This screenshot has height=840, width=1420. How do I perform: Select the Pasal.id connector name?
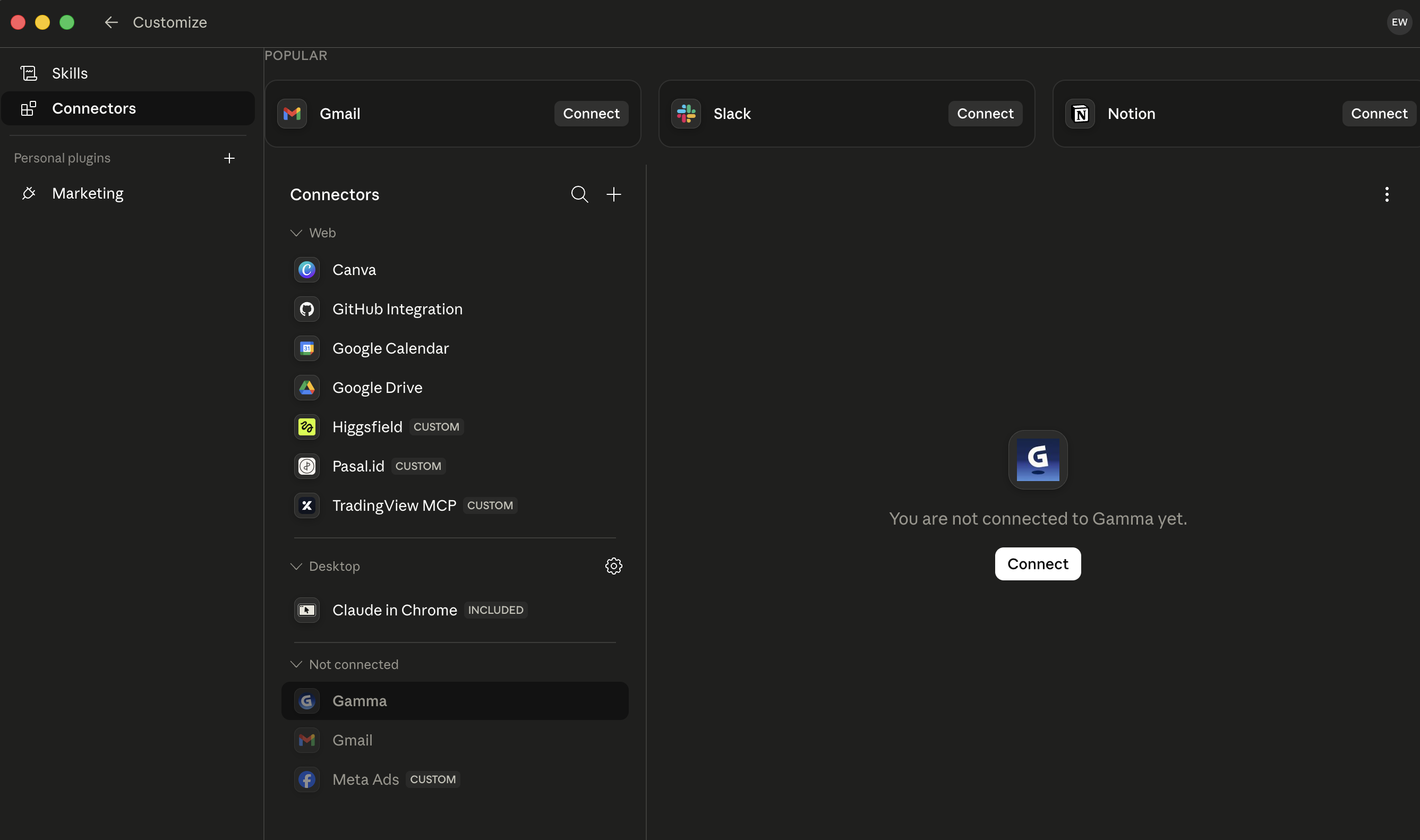coord(358,466)
